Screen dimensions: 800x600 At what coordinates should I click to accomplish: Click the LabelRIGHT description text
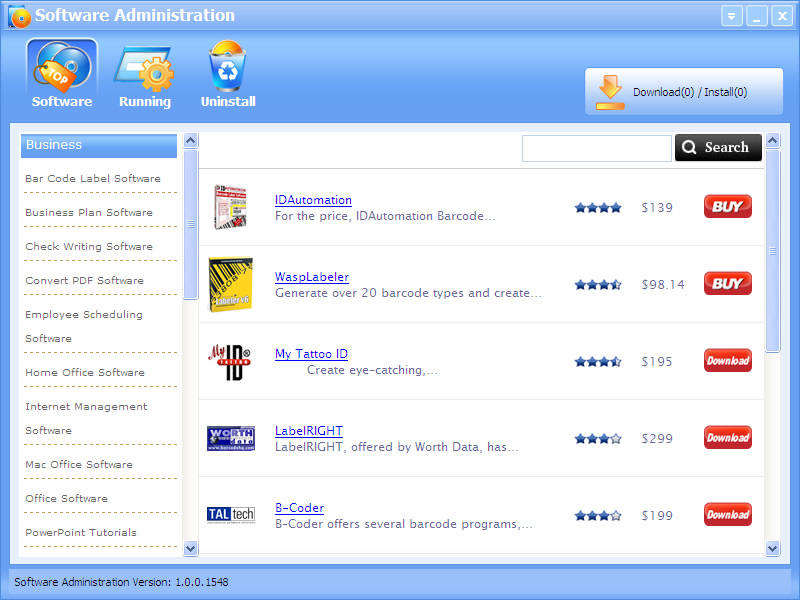pos(397,447)
